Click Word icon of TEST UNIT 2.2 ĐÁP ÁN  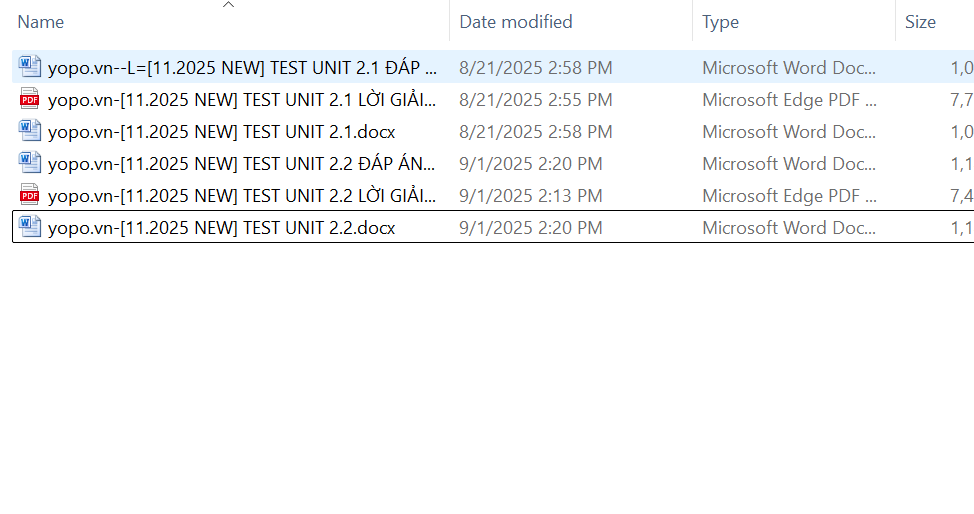tap(30, 163)
